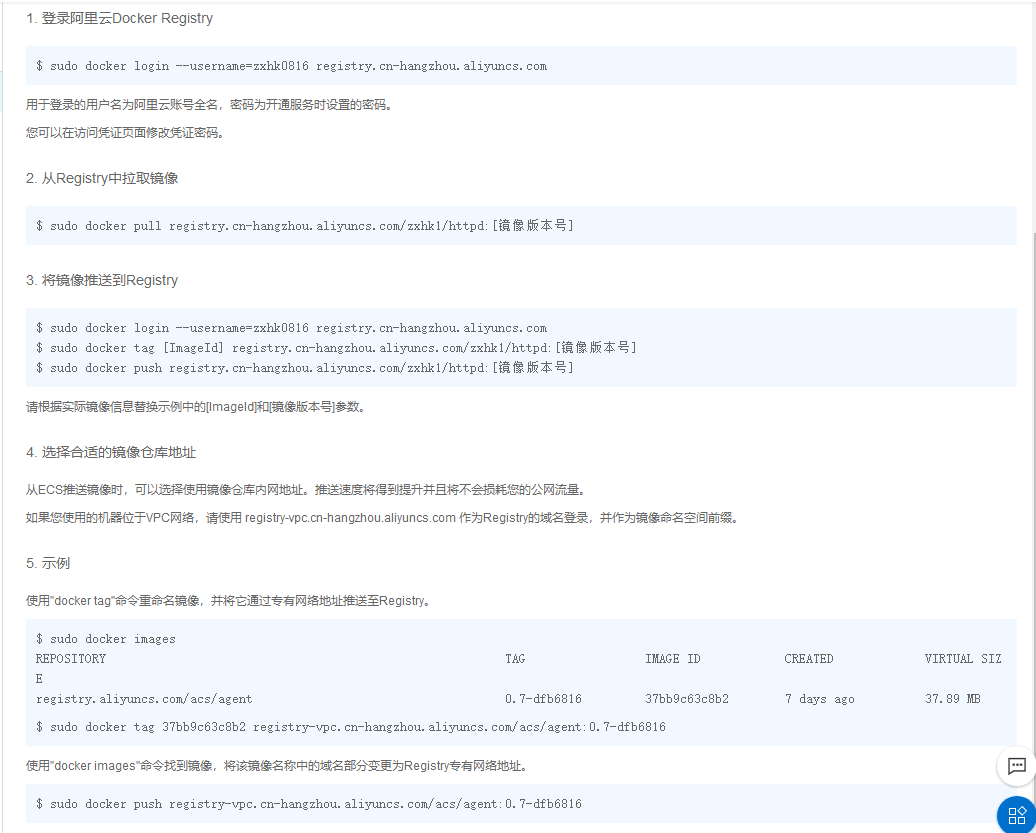Click the 'registry.aliyuncs.com/acs/agent' repository cell

144,699
